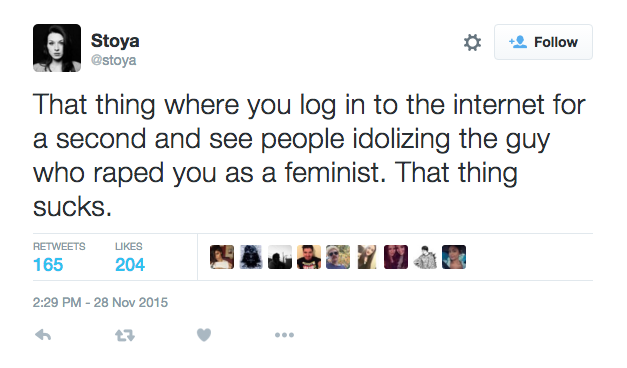Follow the Stoya account
The height and width of the screenshot is (368, 627).
click(543, 42)
